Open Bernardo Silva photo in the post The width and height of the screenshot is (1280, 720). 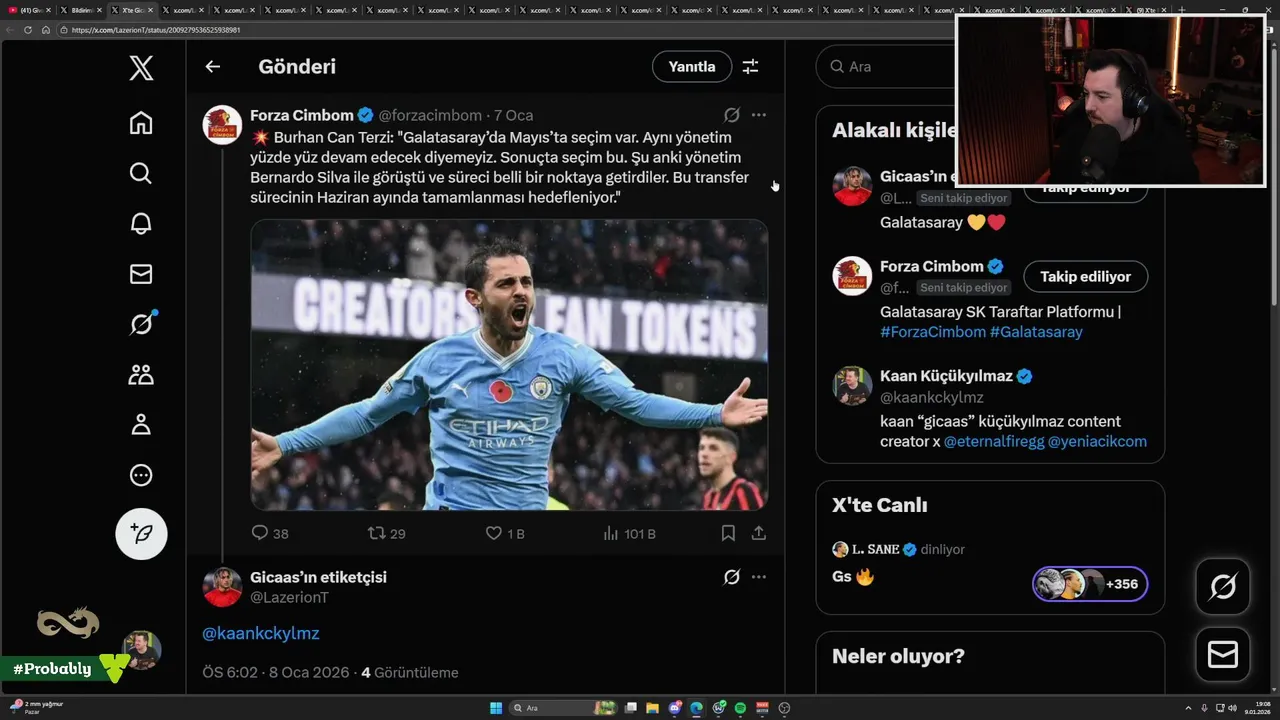click(x=509, y=365)
